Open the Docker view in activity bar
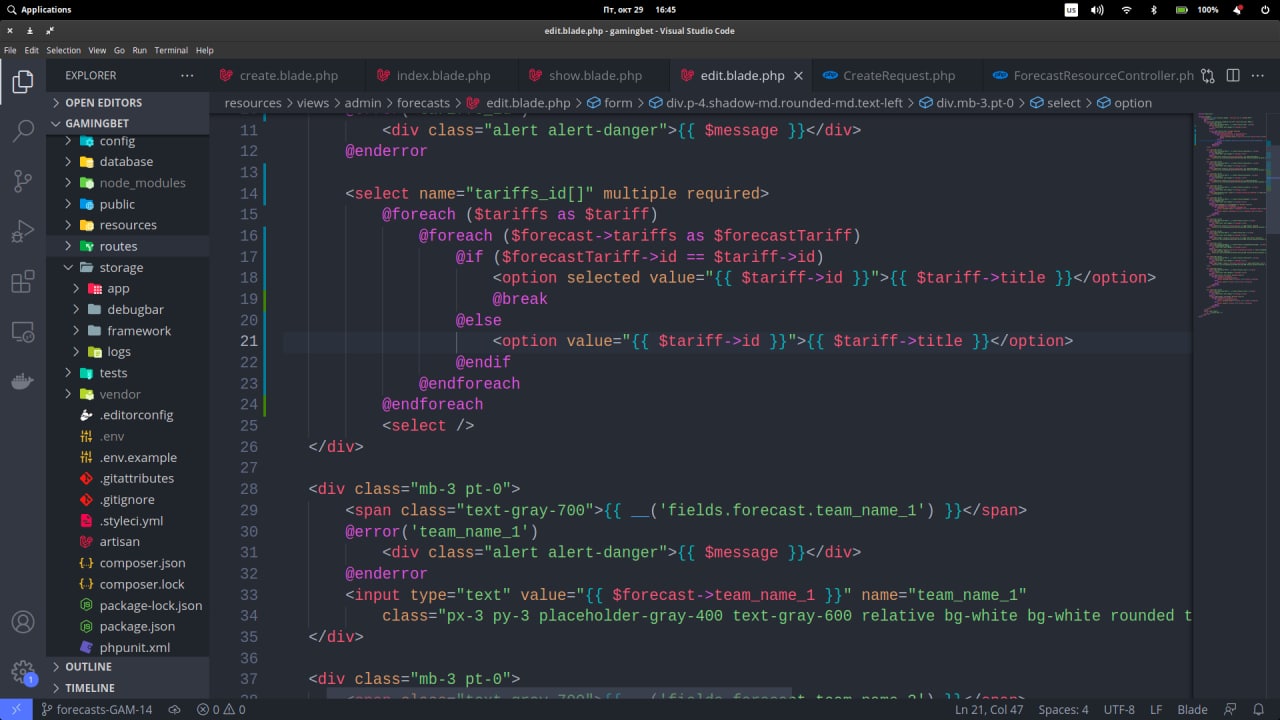Image resolution: width=1280 pixels, height=720 pixels. [x=22, y=381]
